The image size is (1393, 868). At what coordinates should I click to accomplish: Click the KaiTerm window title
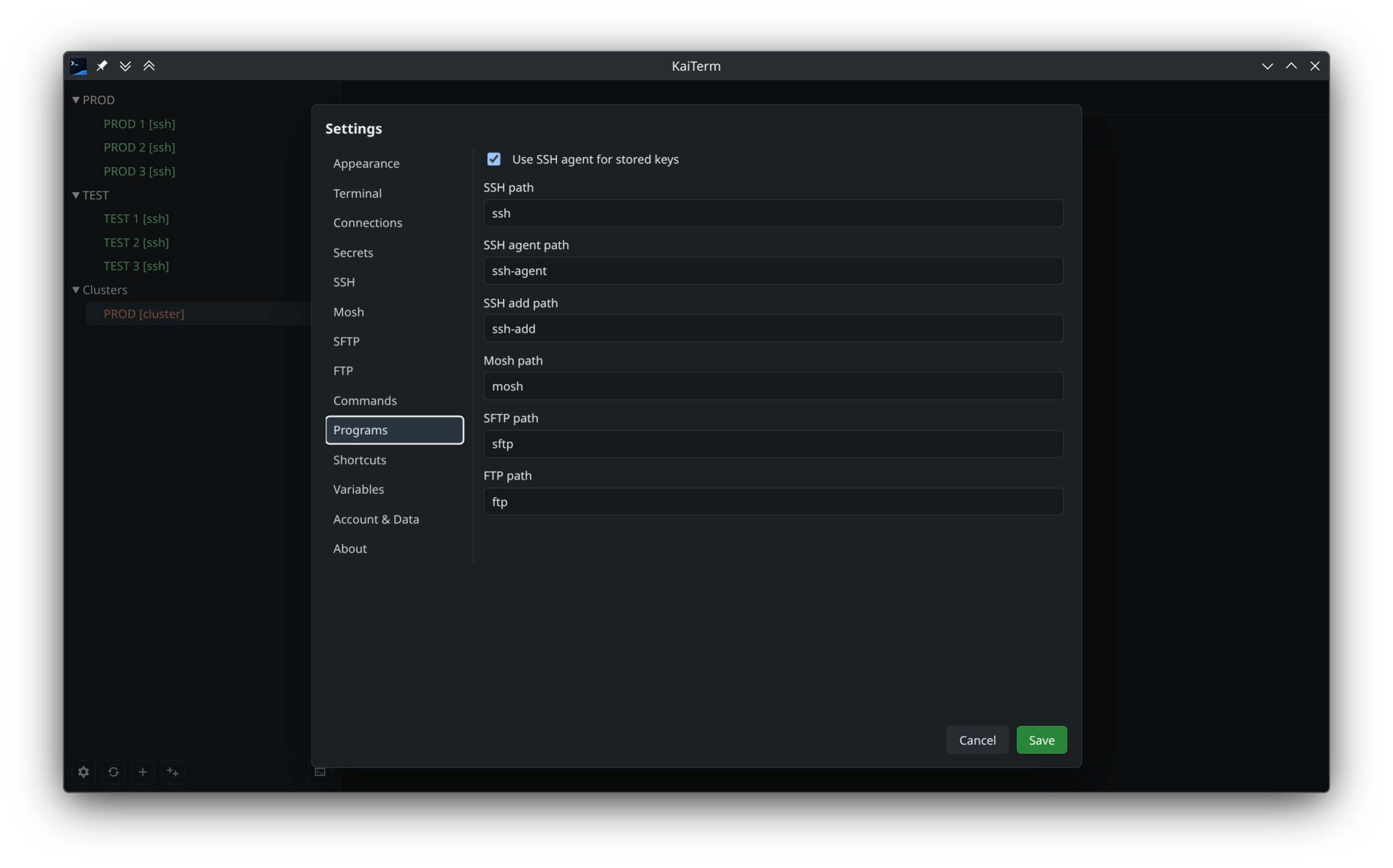pos(696,66)
